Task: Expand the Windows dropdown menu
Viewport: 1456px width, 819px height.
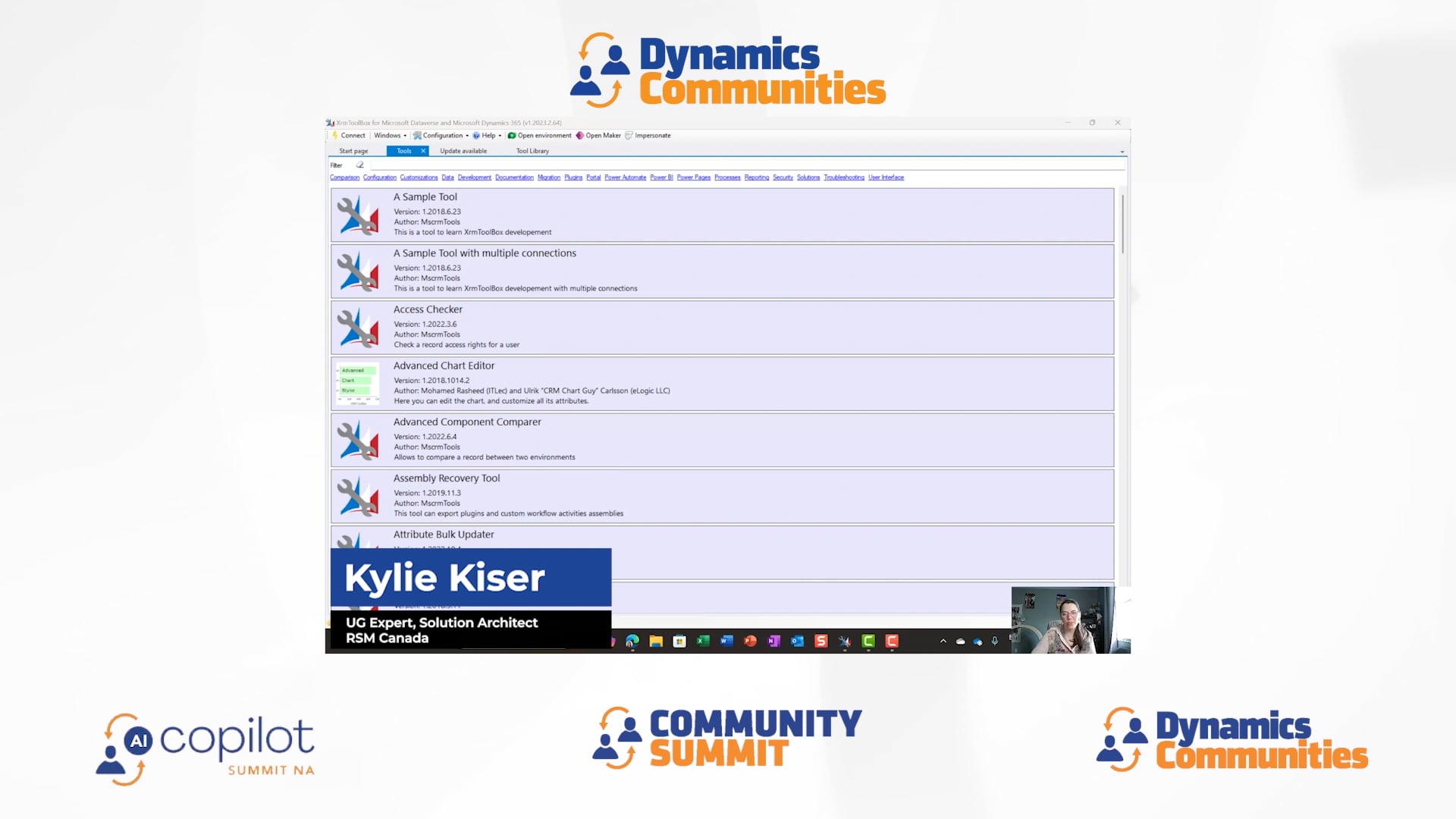Action: click(390, 136)
